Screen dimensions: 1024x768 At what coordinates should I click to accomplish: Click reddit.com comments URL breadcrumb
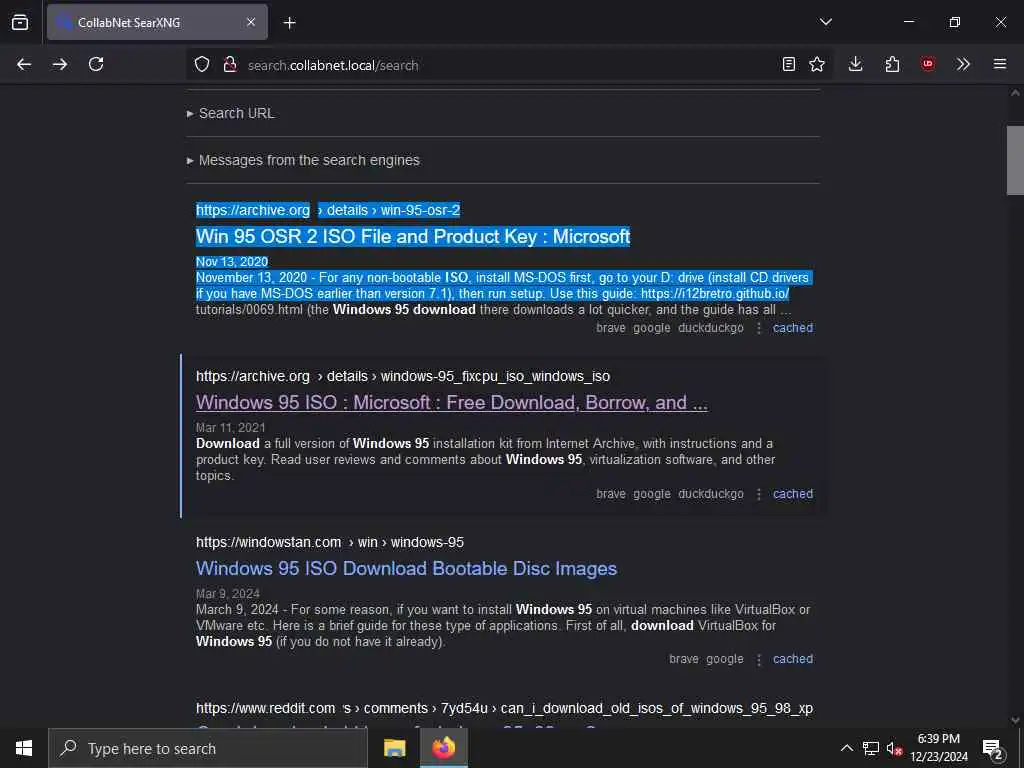pyautogui.click(x=504, y=708)
